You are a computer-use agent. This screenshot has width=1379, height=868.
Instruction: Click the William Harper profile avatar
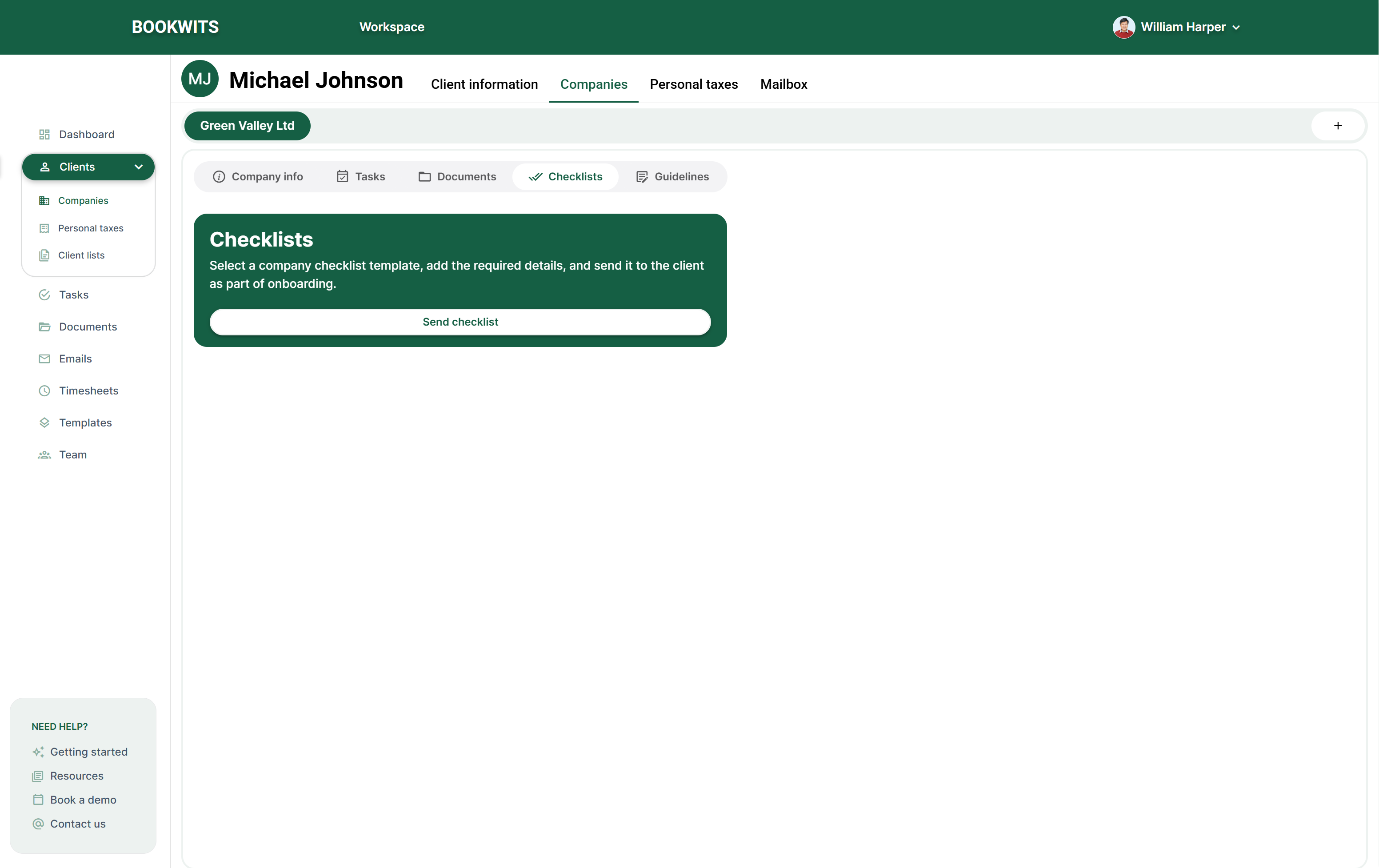(x=1123, y=28)
